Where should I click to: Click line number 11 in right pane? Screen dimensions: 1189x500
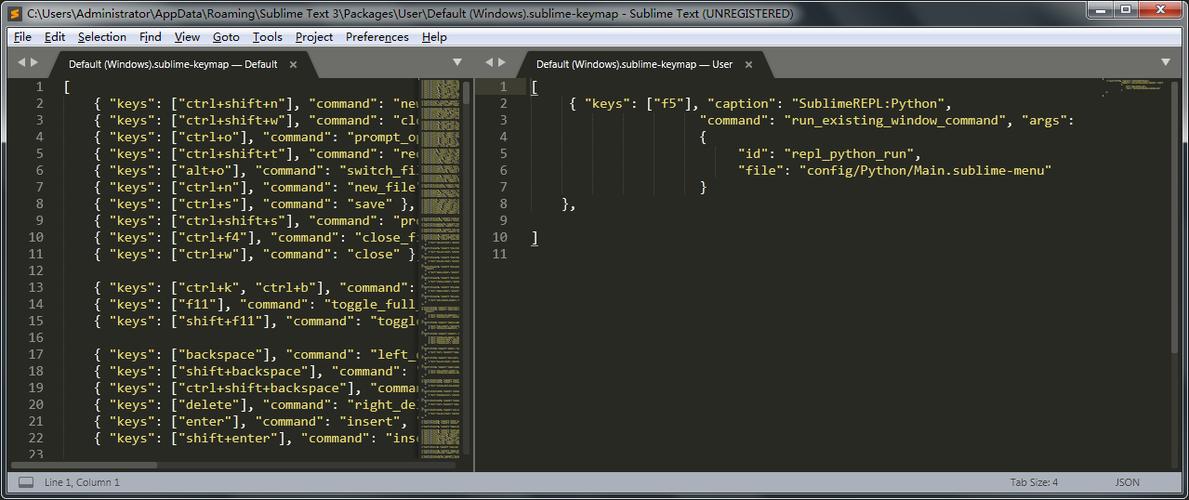coord(500,253)
